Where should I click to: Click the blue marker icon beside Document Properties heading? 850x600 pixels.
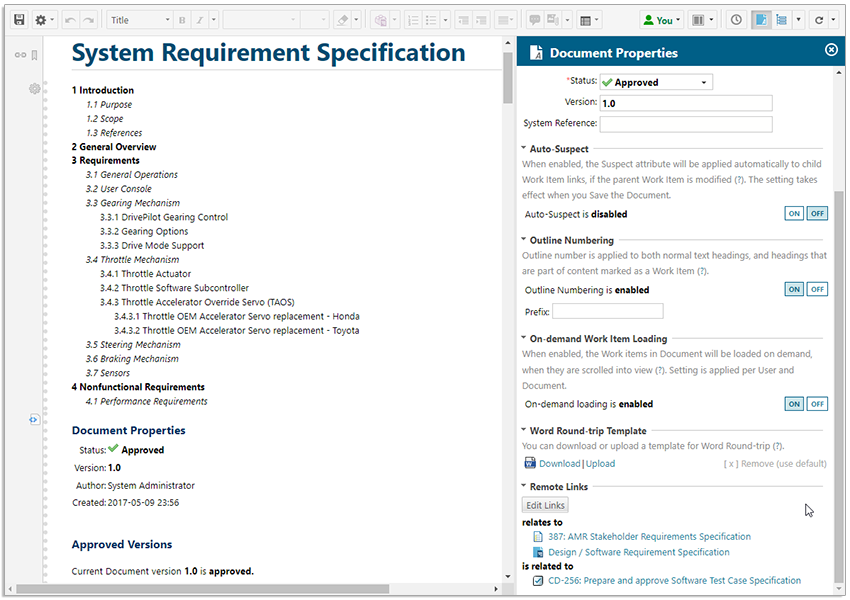pyautogui.click(x=34, y=420)
